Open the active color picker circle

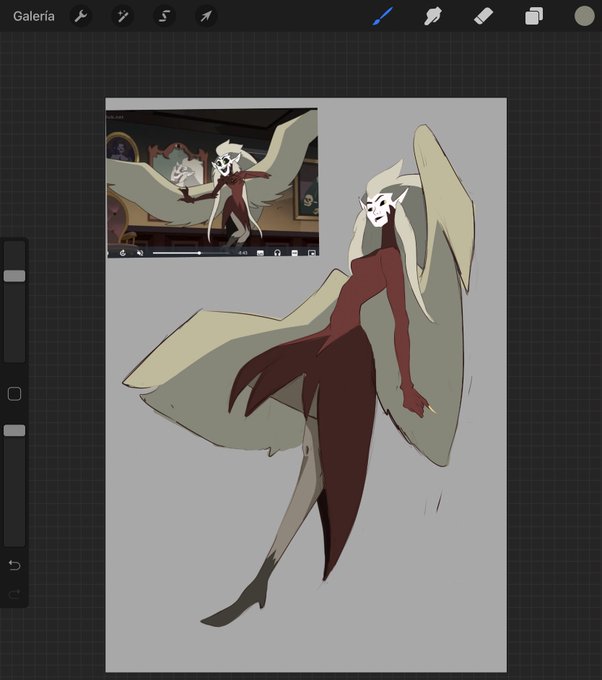pyautogui.click(x=584, y=16)
